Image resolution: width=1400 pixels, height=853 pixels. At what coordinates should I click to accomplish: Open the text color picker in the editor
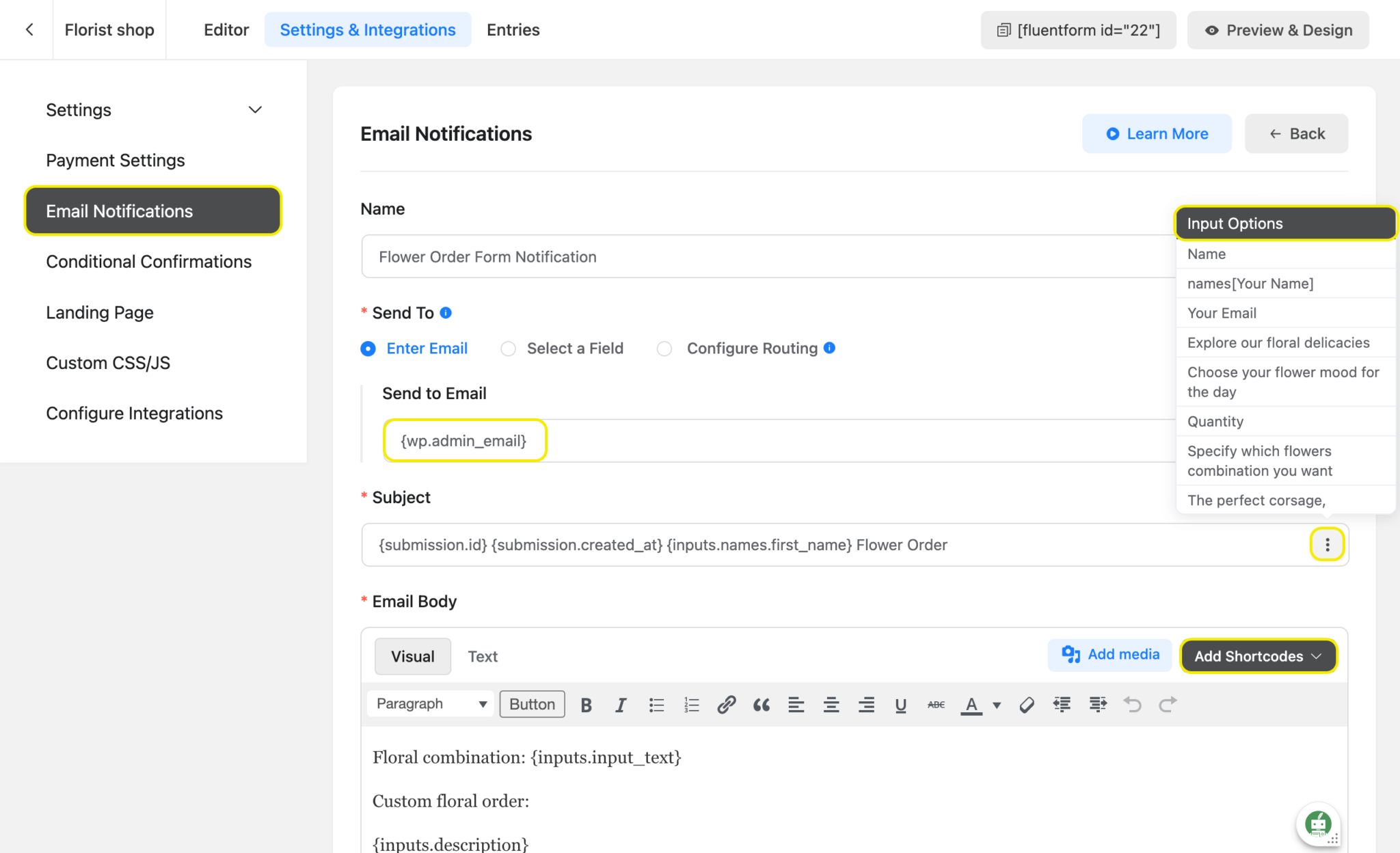(x=971, y=705)
